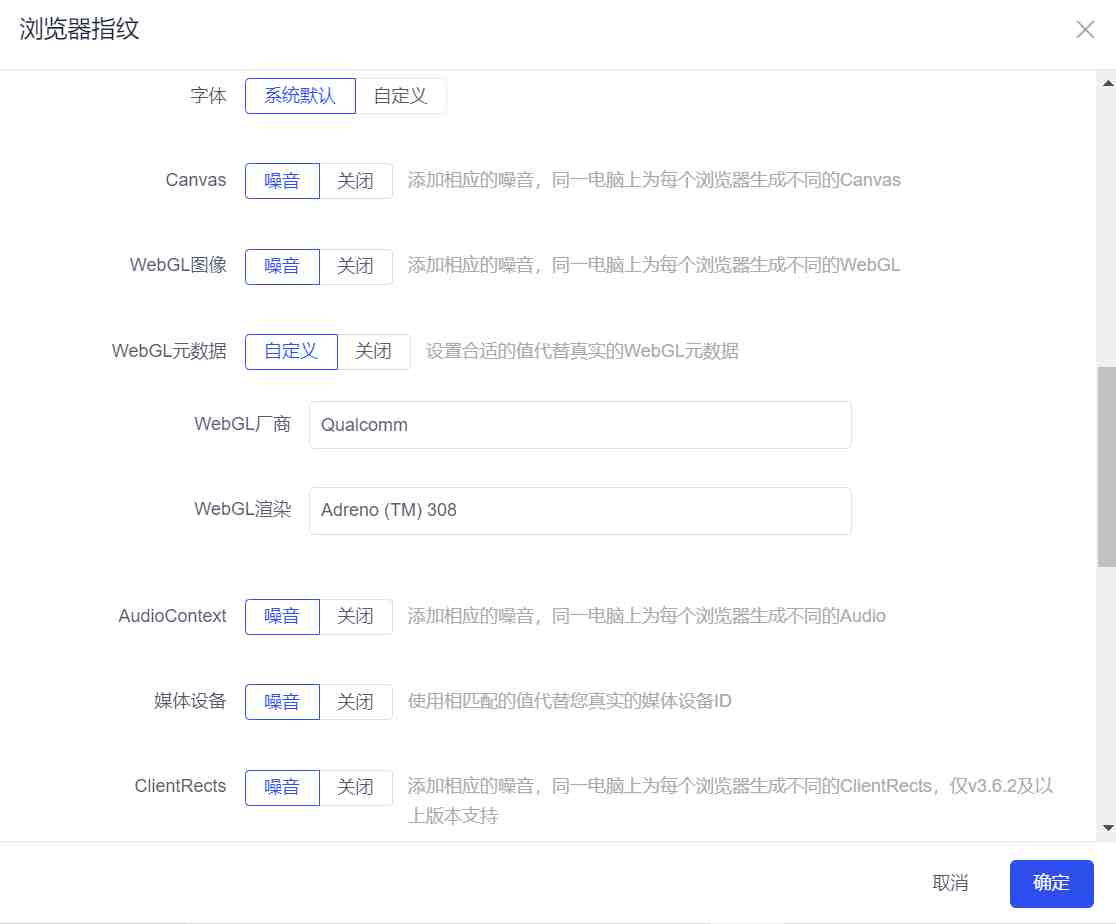Click the WebGL渲染 label
The height and width of the screenshot is (924, 1116).
(x=243, y=509)
